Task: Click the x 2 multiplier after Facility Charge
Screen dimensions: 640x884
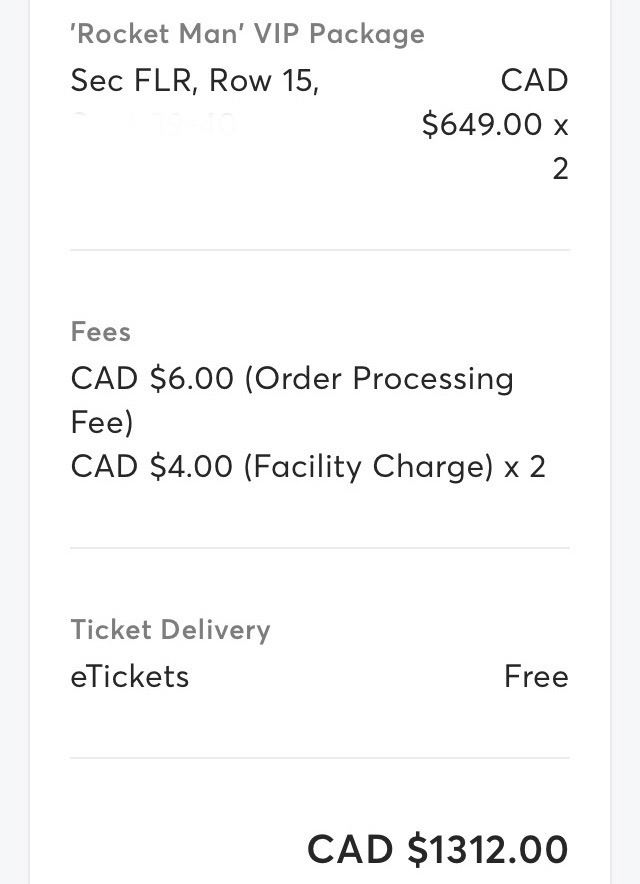Action: [525, 467]
